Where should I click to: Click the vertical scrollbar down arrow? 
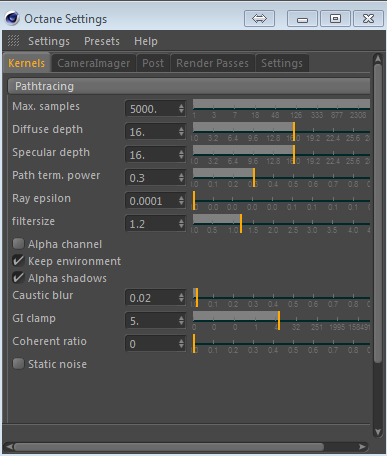click(x=378, y=432)
